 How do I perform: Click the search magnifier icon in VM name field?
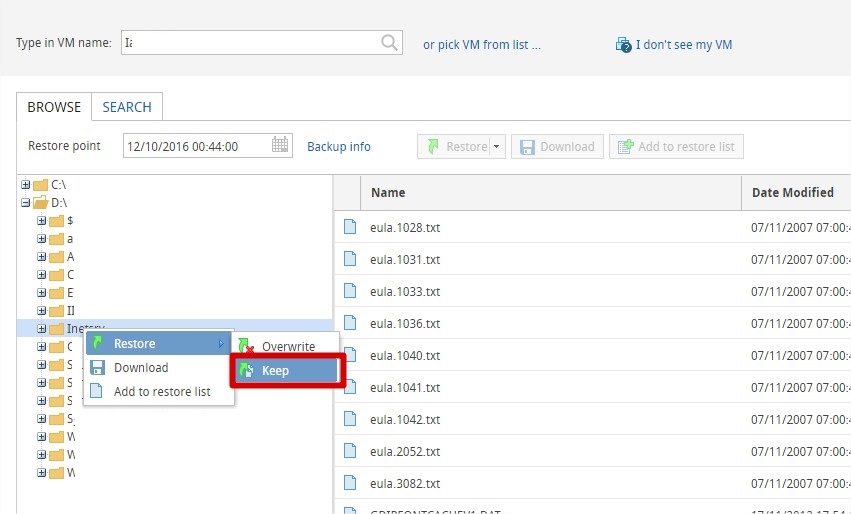[x=389, y=43]
